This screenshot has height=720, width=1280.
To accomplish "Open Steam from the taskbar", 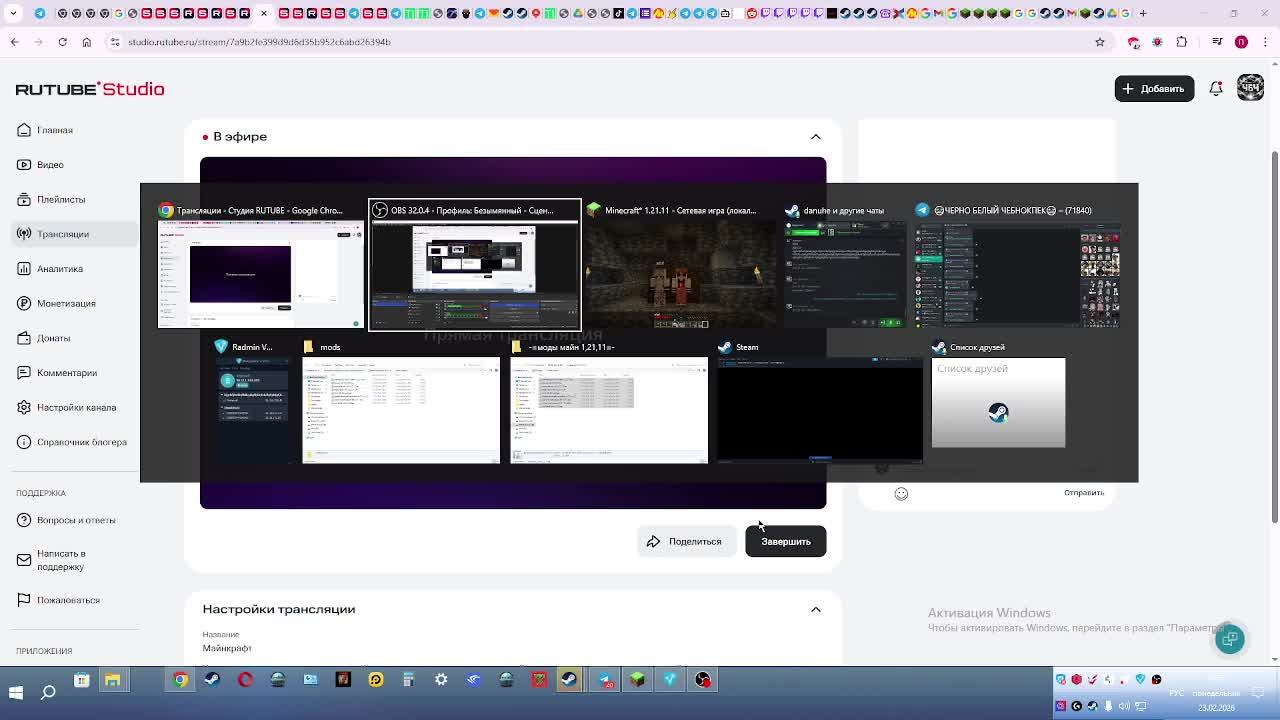I will click(x=570, y=680).
